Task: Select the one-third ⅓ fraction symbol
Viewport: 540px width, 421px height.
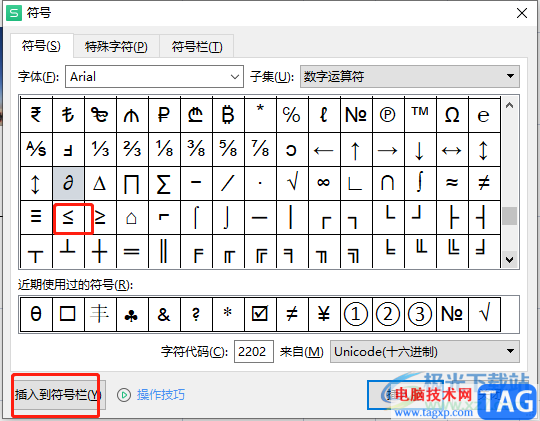Action: pos(100,150)
